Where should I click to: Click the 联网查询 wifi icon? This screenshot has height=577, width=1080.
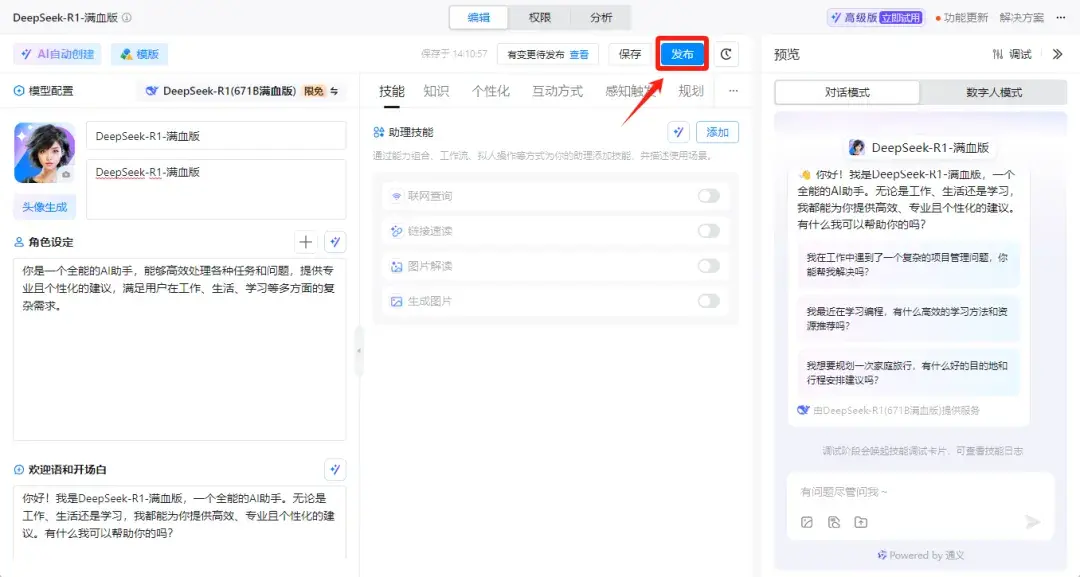(x=396, y=196)
